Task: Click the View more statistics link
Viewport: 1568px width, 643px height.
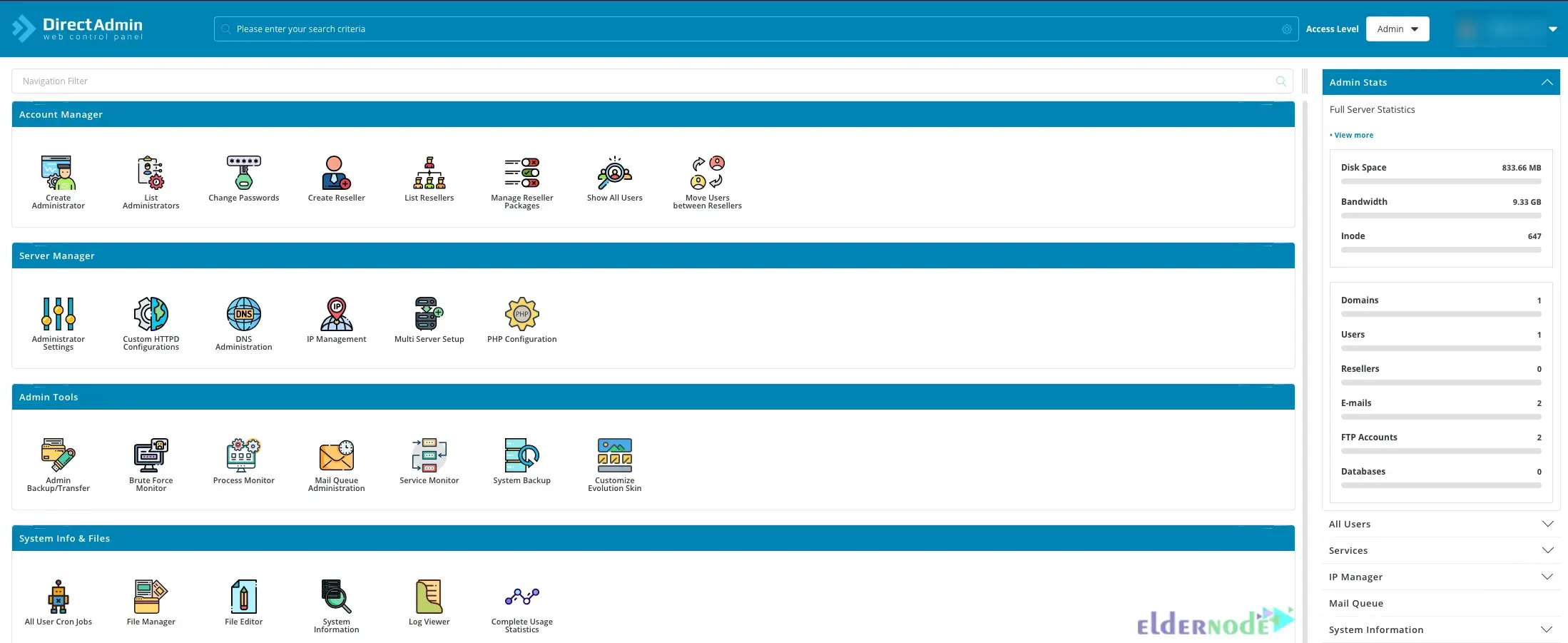Action: (x=1352, y=135)
